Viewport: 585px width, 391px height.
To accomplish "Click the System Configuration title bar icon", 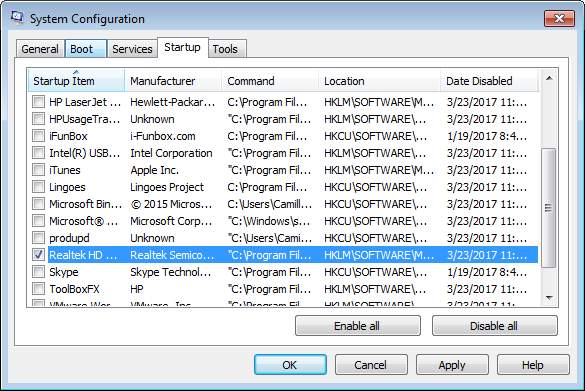I will [x=16, y=17].
